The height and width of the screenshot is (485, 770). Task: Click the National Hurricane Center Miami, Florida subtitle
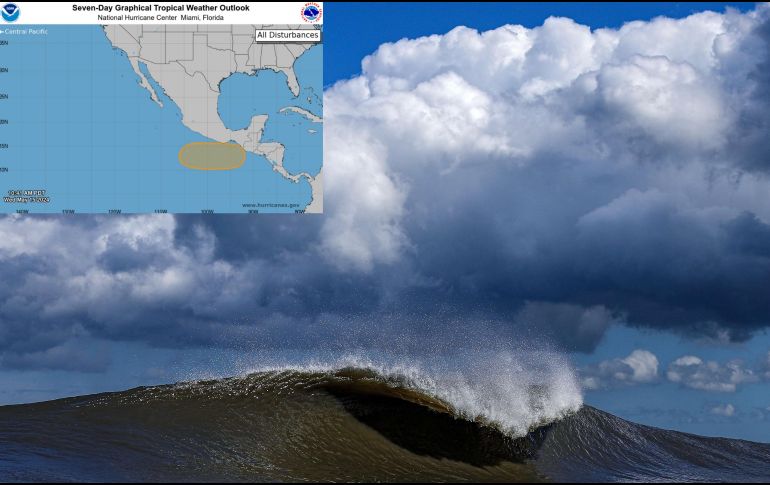point(160,18)
